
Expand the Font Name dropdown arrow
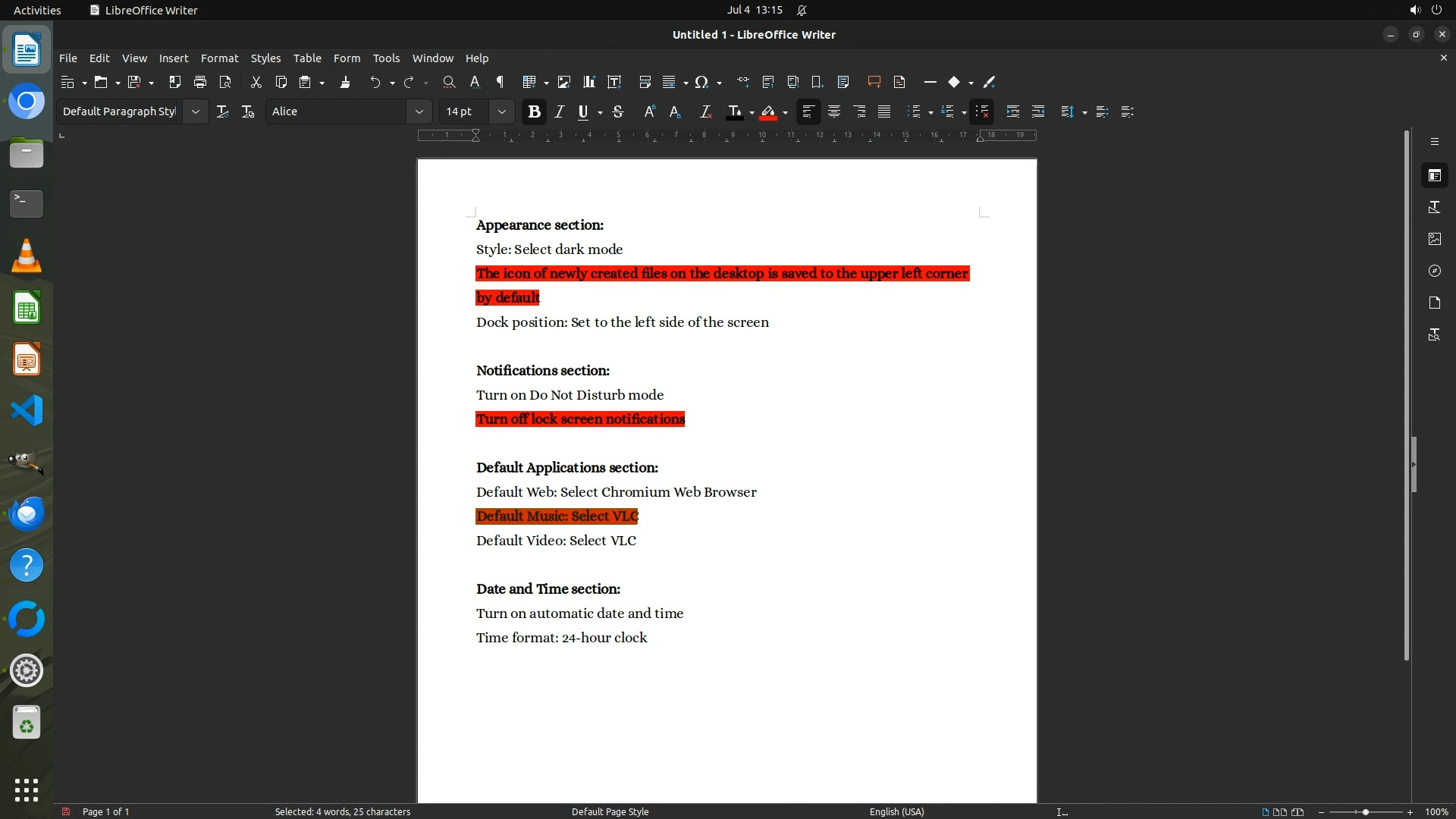pos(419,111)
